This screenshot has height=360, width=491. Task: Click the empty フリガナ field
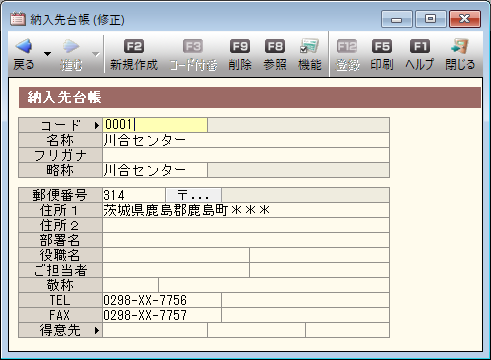246,155
